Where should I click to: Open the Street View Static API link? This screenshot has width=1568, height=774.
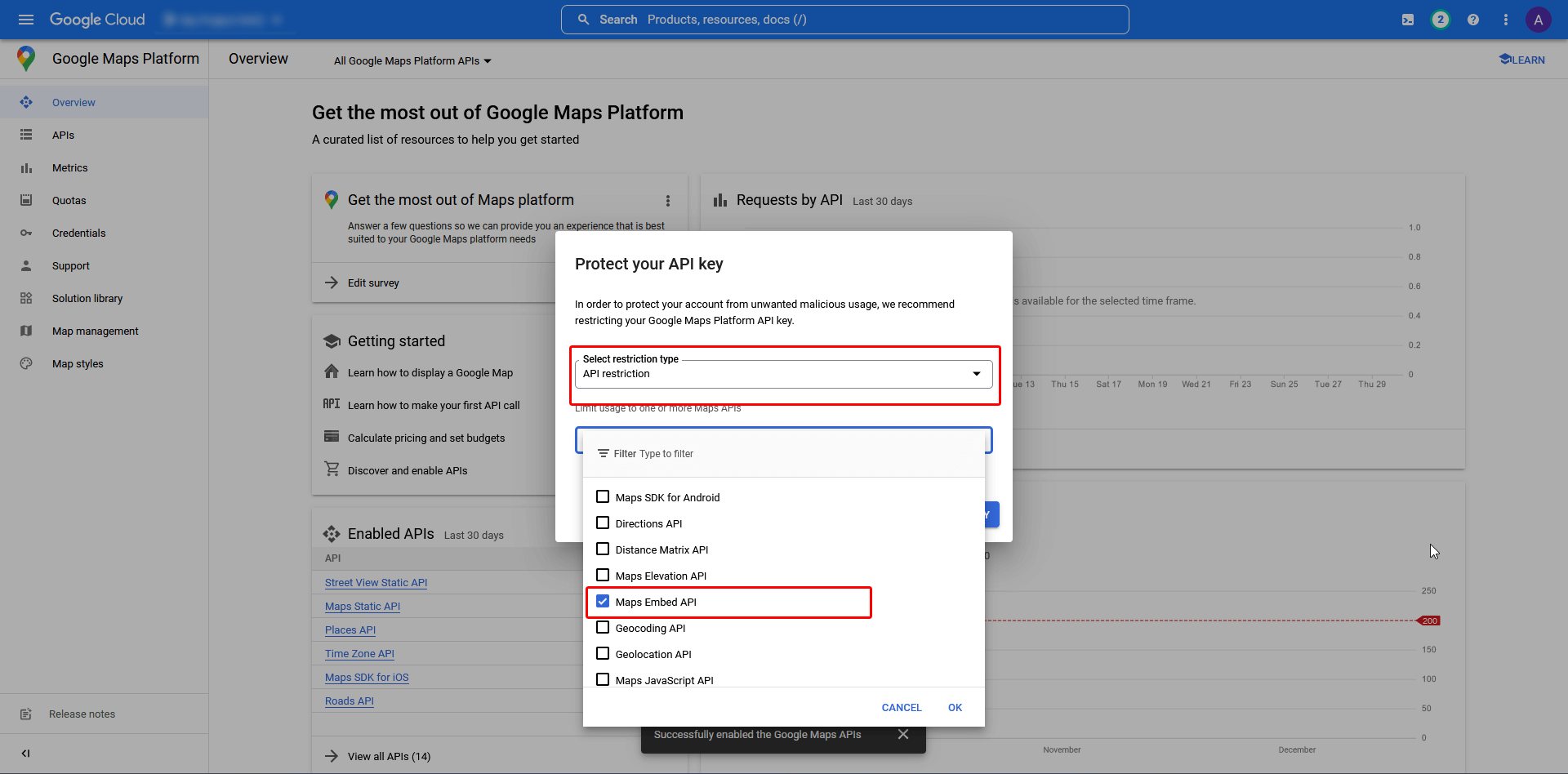(x=375, y=582)
